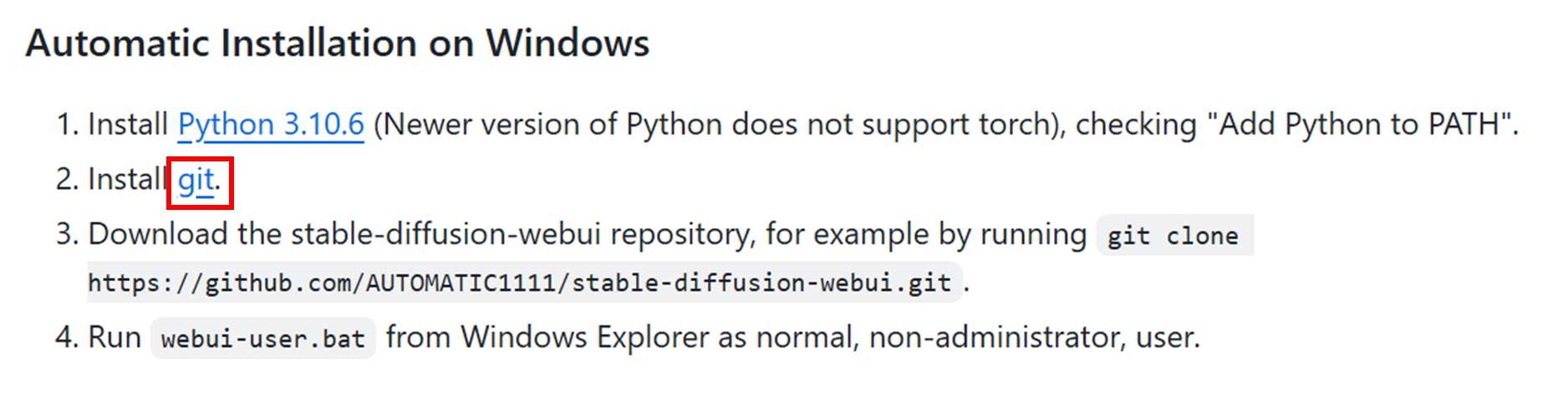Click list number 2 marker

[x=67, y=179]
